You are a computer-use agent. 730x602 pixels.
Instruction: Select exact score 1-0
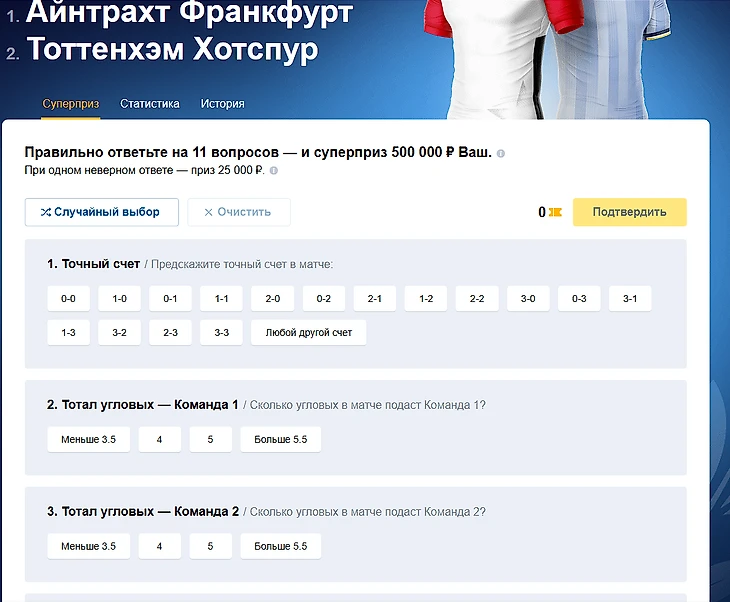[119, 298]
